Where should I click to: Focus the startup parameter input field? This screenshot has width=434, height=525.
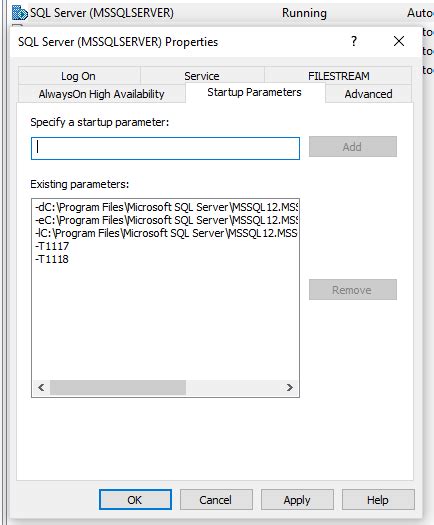(165, 148)
